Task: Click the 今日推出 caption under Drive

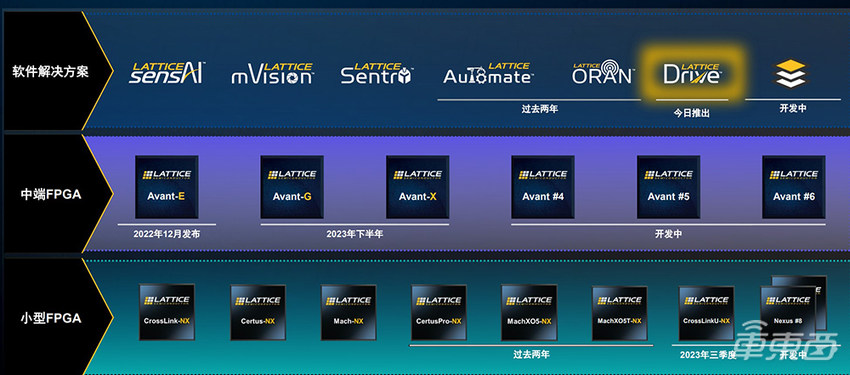Action: 692,113
